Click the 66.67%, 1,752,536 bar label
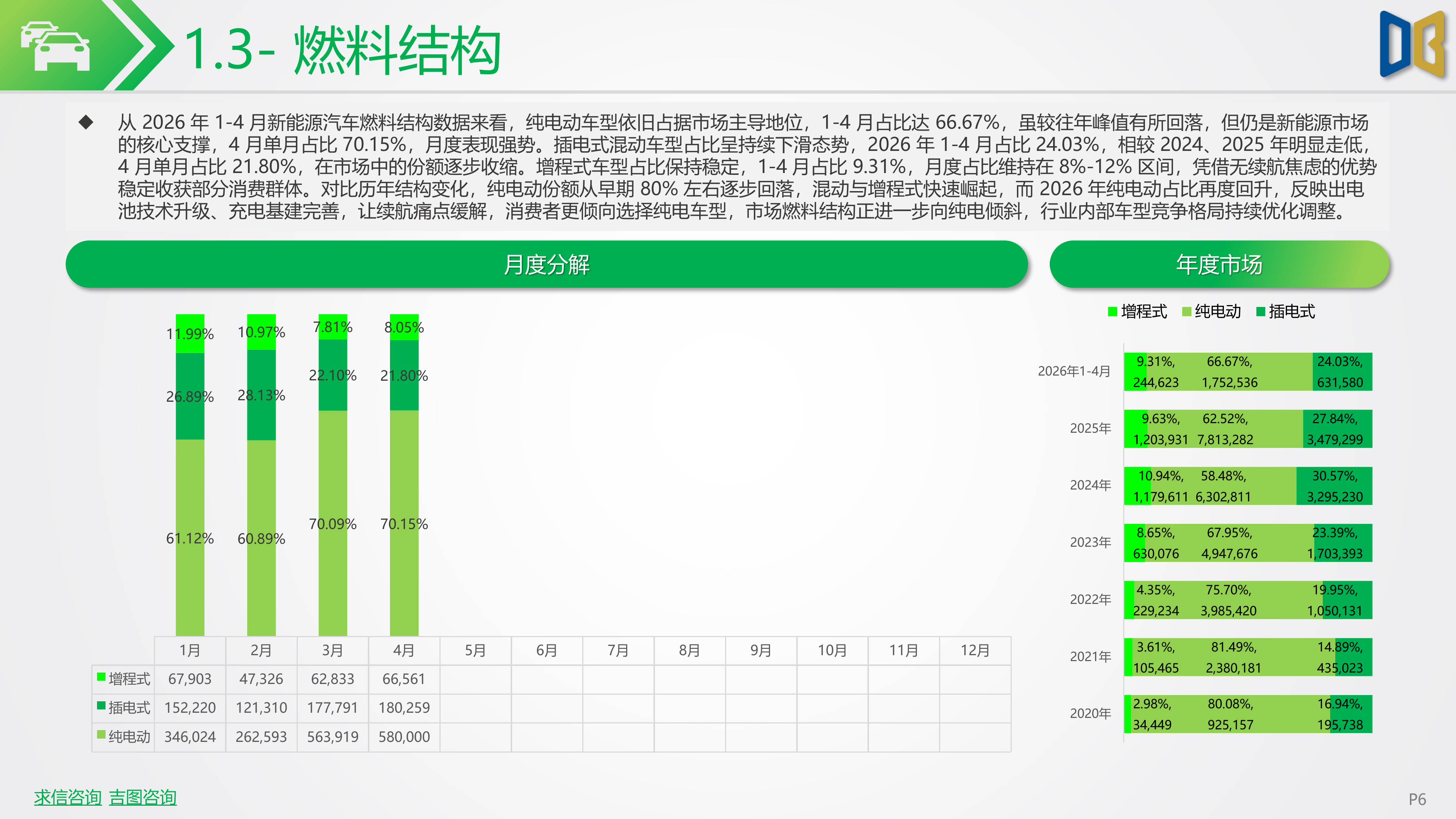The image size is (1456, 819). pyautogui.click(x=1229, y=372)
